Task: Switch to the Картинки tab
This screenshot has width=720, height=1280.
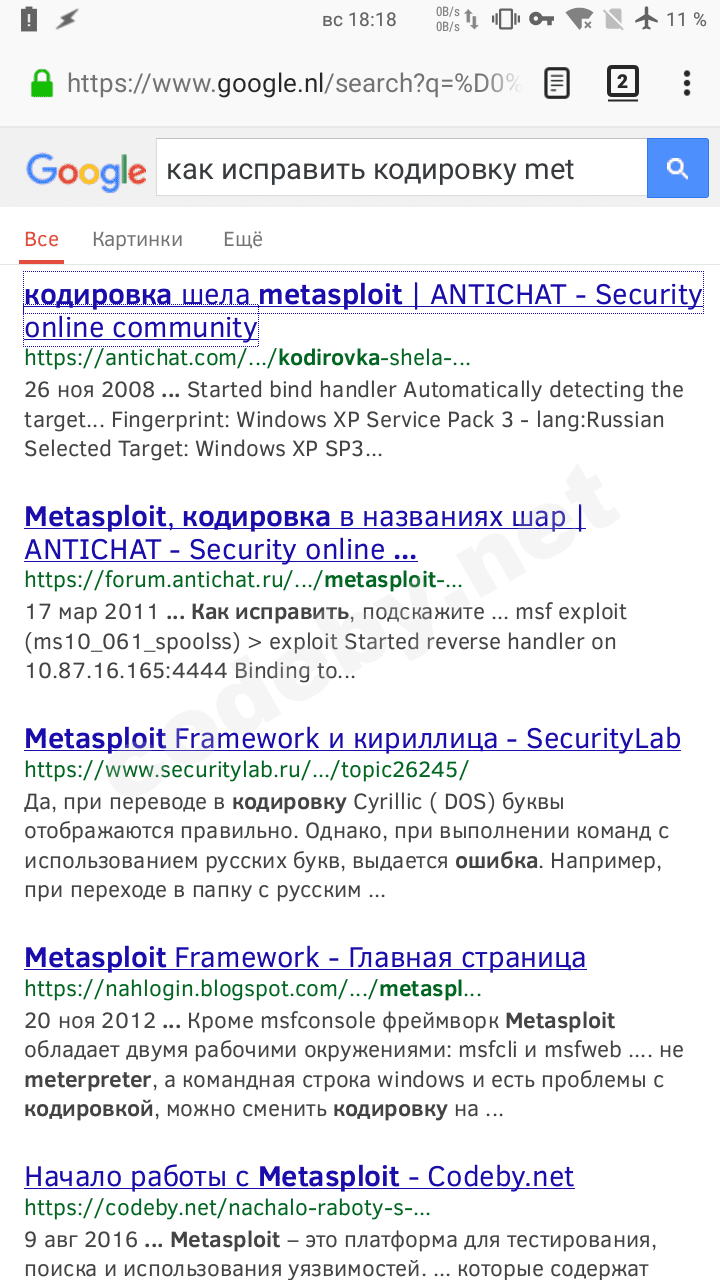Action: point(137,239)
